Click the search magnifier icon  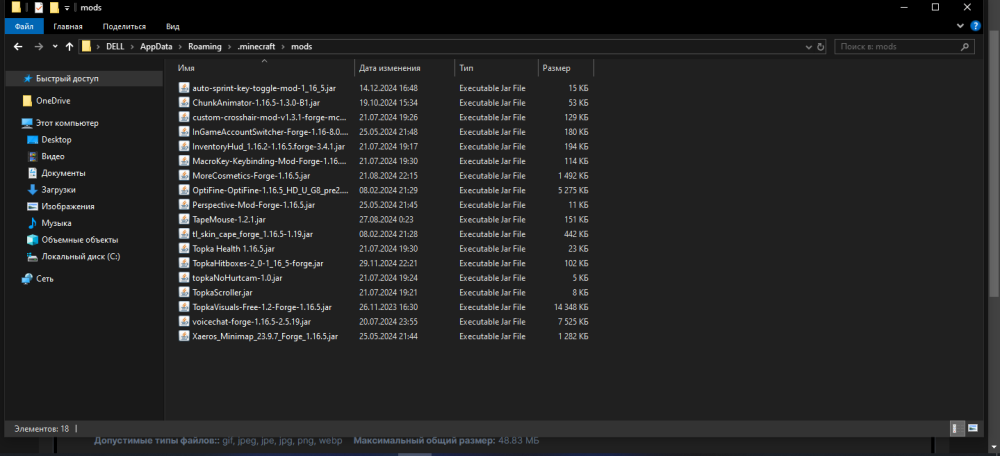[964, 47]
